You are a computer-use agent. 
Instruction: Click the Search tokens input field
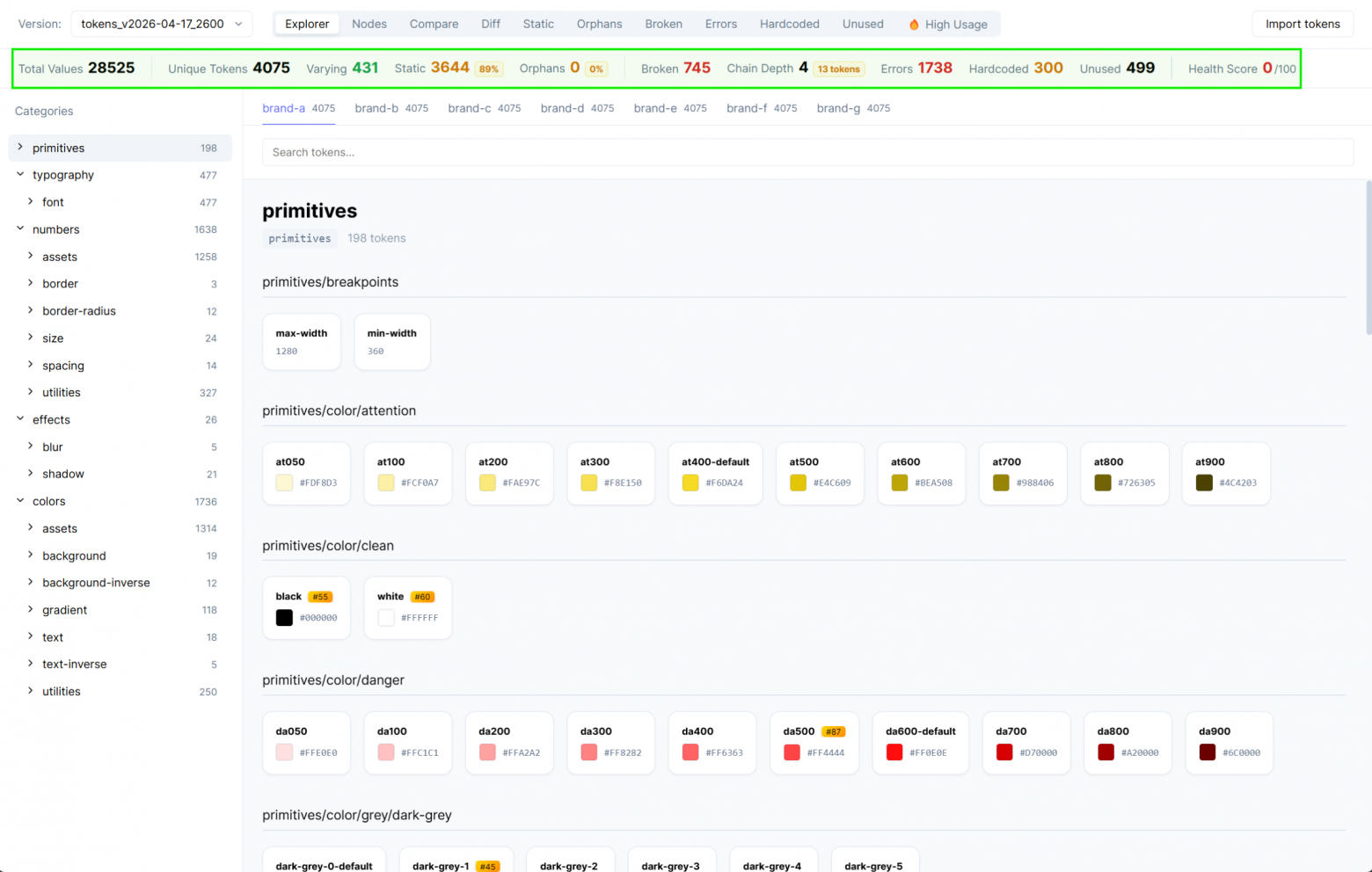pos(806,151)
